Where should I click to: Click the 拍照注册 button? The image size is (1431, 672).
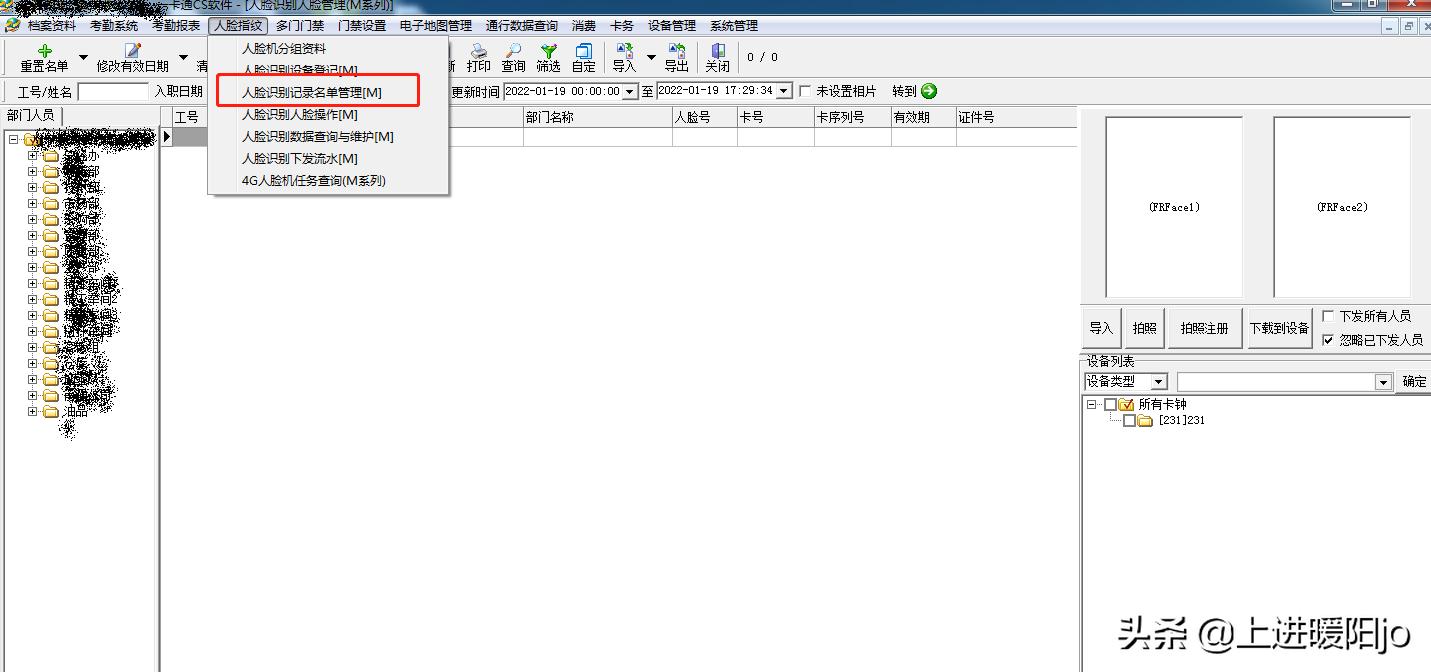(1204, 328)
